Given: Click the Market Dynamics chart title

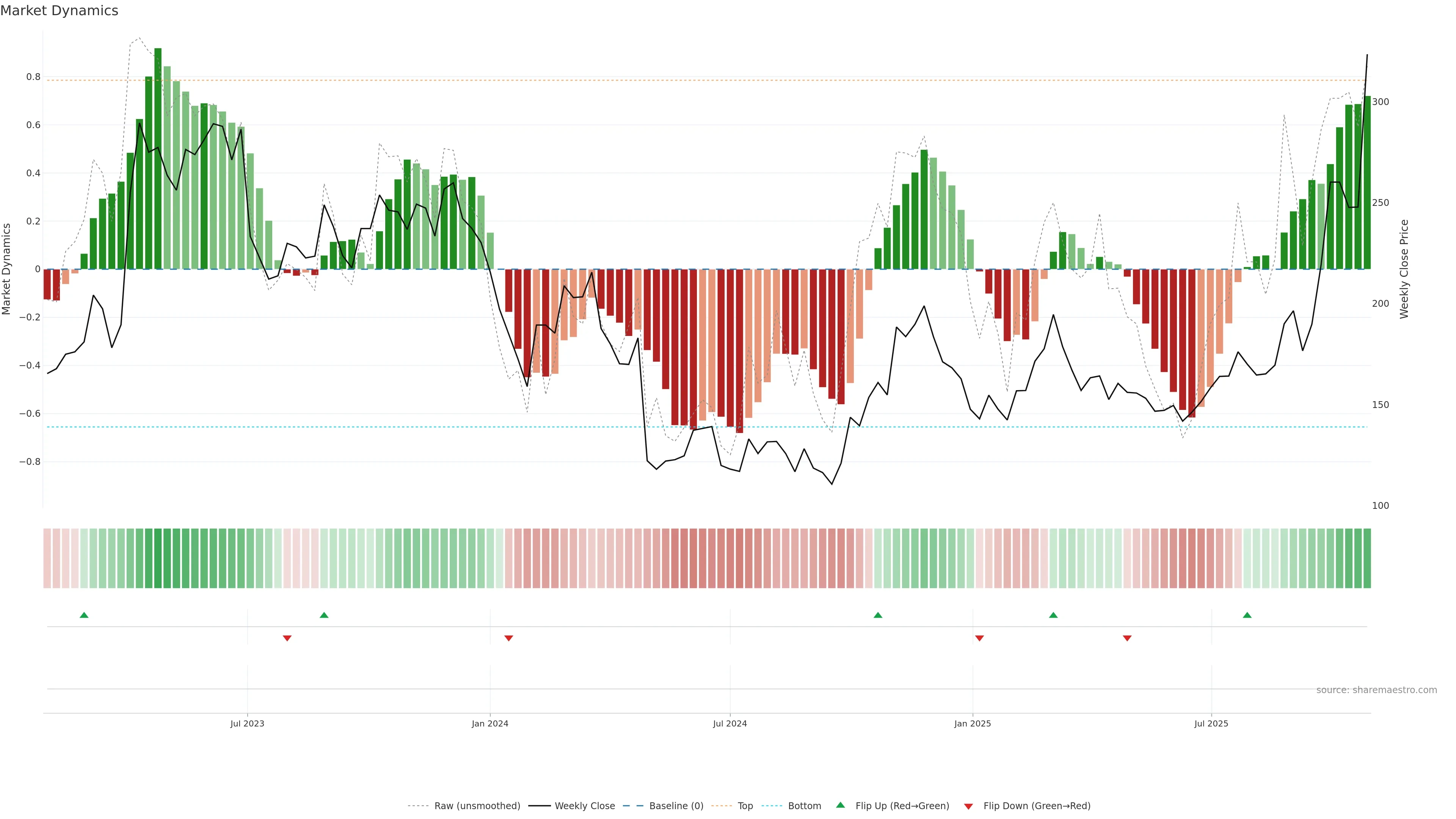Looking at the screenshot, I should pyautogui.click(x=60, y=11).
